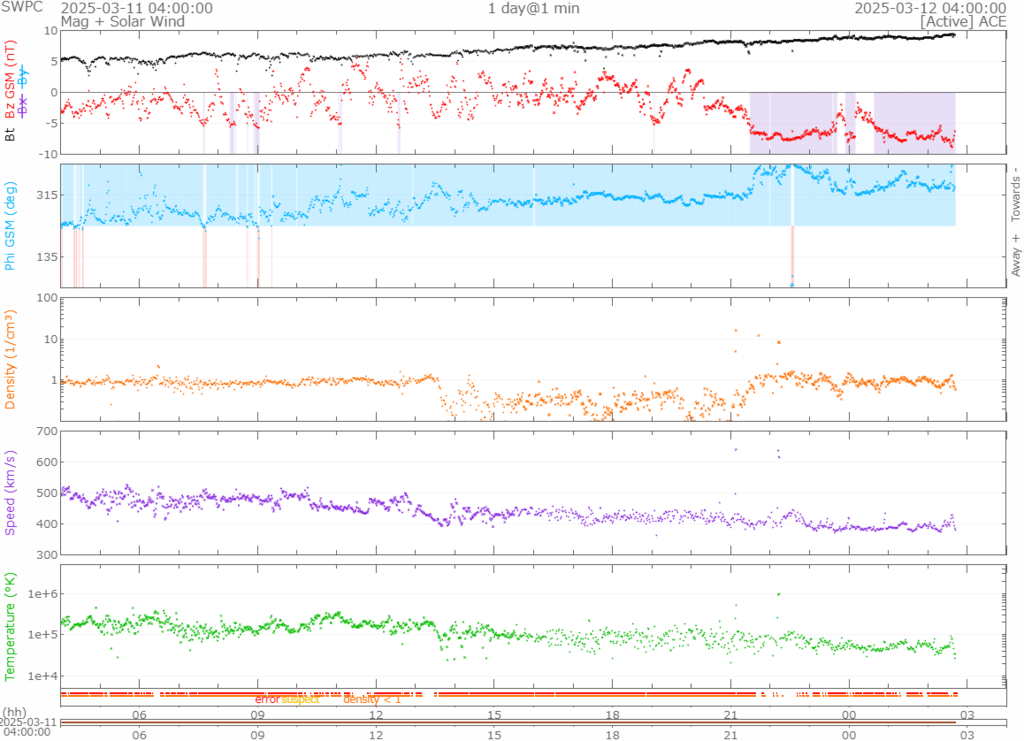Toggle the red Bz GSM series label

pyautogui.click(x=12, y=79)
